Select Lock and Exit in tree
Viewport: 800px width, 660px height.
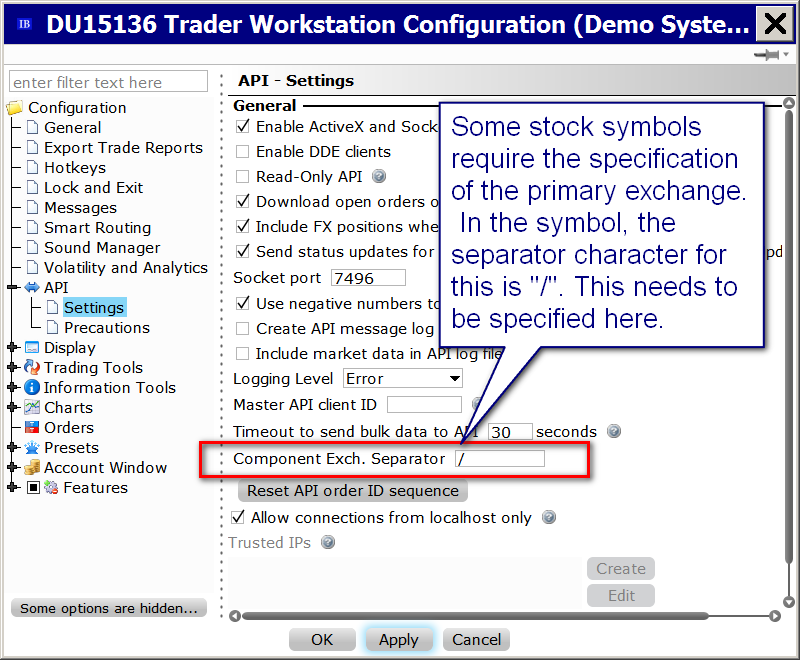tap(93, 187)
